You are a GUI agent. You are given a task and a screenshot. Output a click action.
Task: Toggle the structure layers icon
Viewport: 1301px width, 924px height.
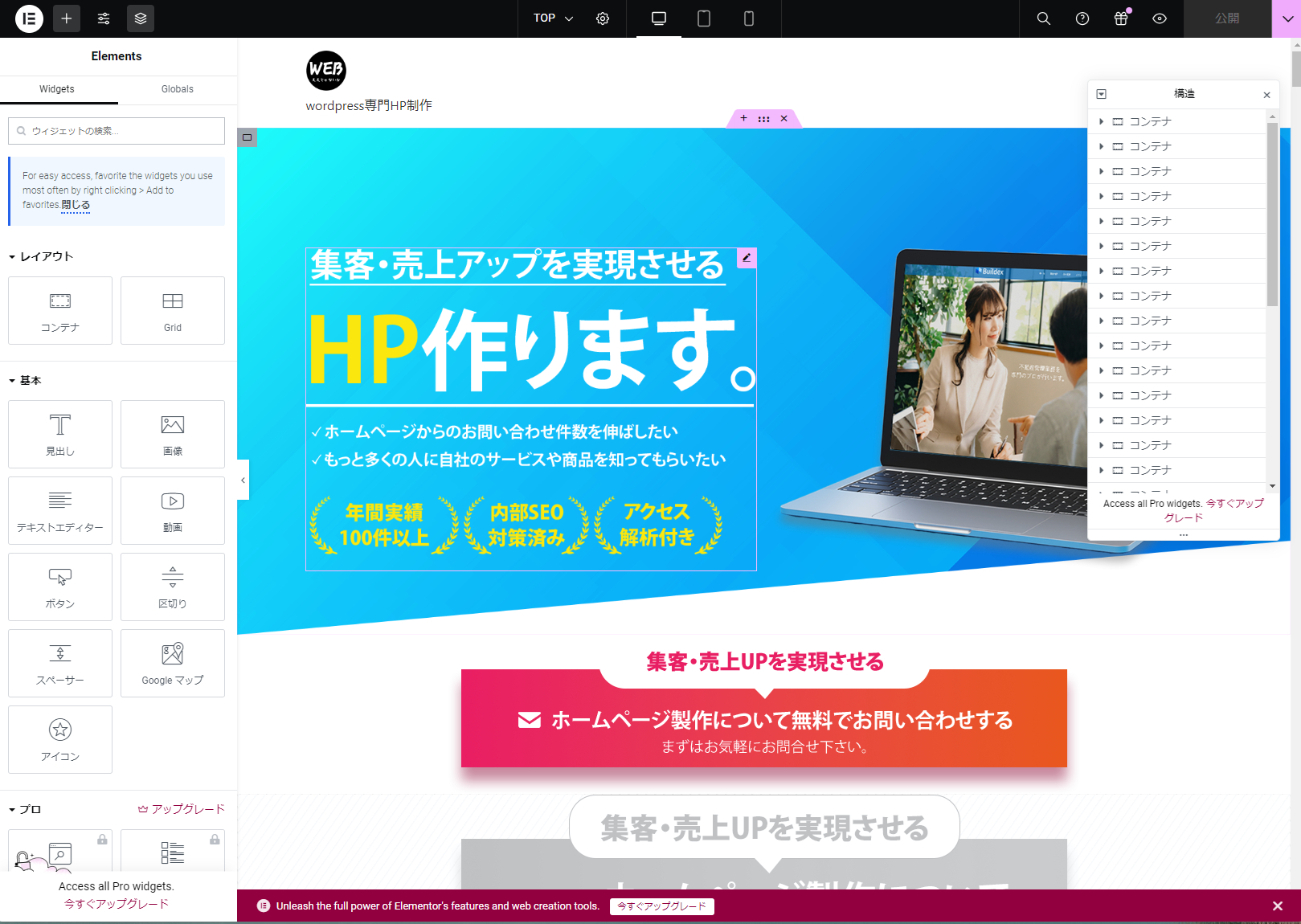pos(141,18)
